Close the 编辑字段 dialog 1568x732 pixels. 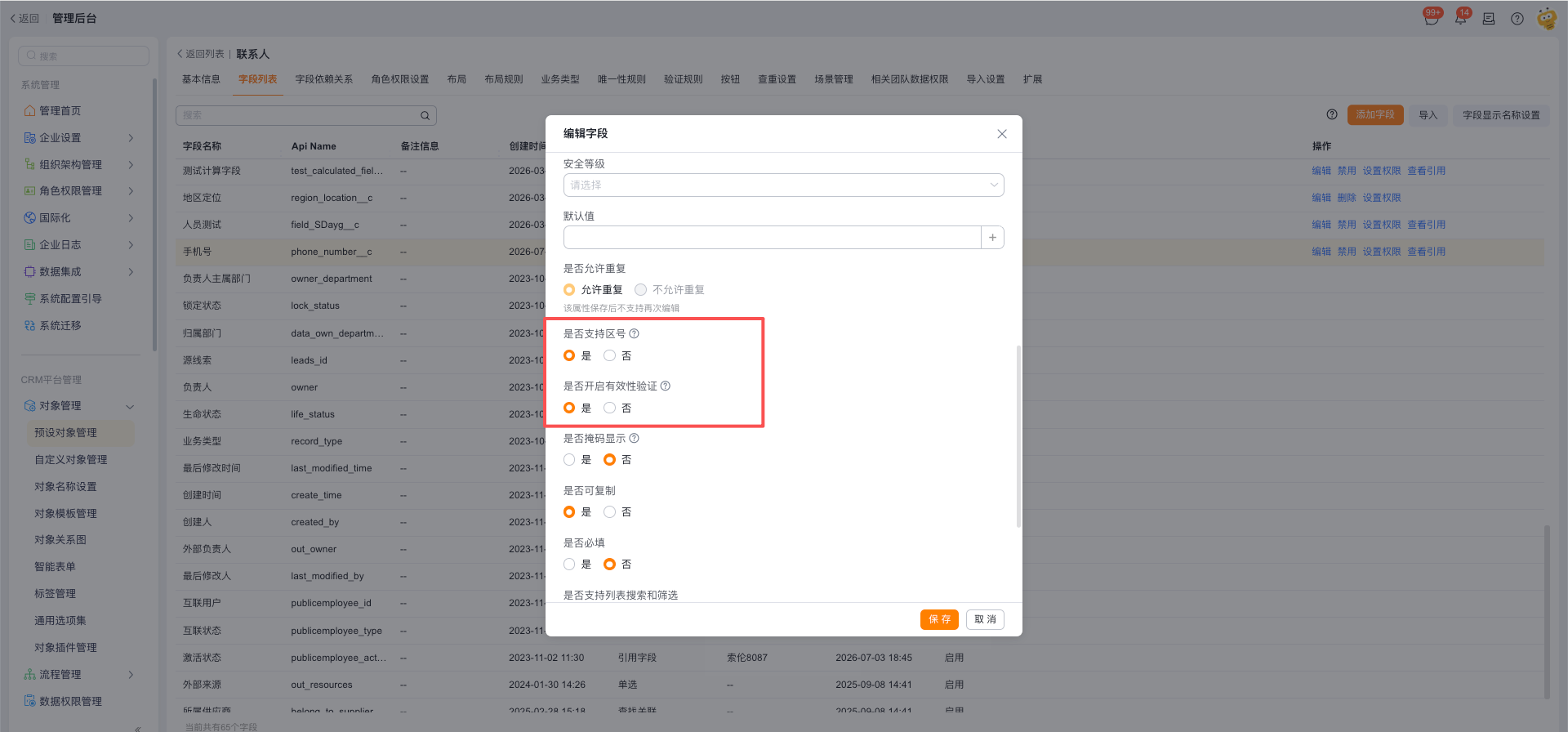point(1002,134)
